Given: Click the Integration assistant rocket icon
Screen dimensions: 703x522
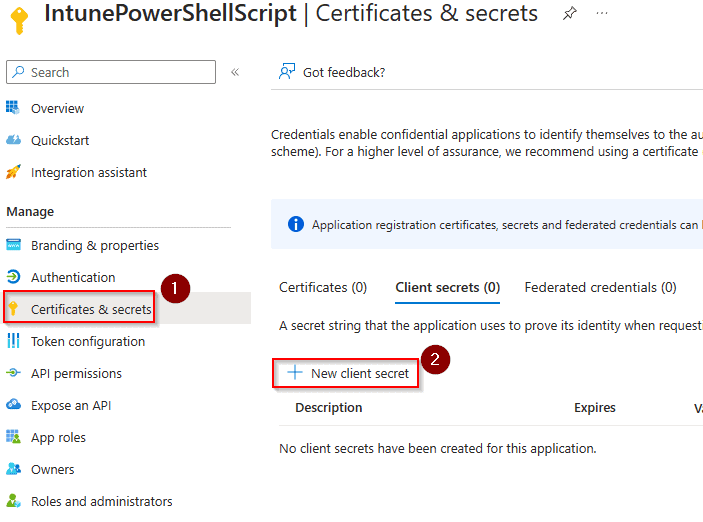Looking at the screenshot, I should (13, 172).
